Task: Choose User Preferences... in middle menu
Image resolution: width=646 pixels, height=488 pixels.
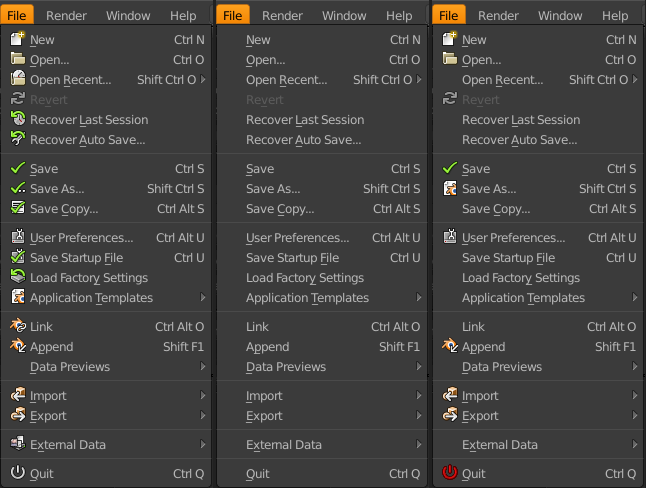Action: click(322, 238)
